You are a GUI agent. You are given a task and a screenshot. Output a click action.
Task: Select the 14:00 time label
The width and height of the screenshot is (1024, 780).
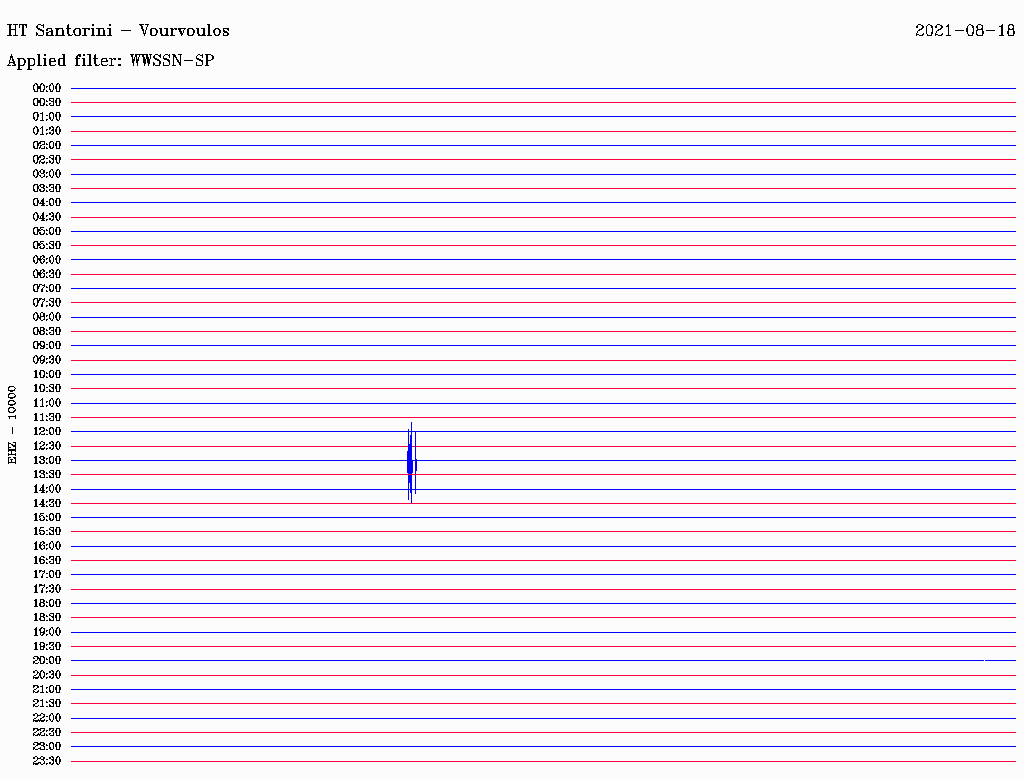pyautogui.click(x=47, y=489)
